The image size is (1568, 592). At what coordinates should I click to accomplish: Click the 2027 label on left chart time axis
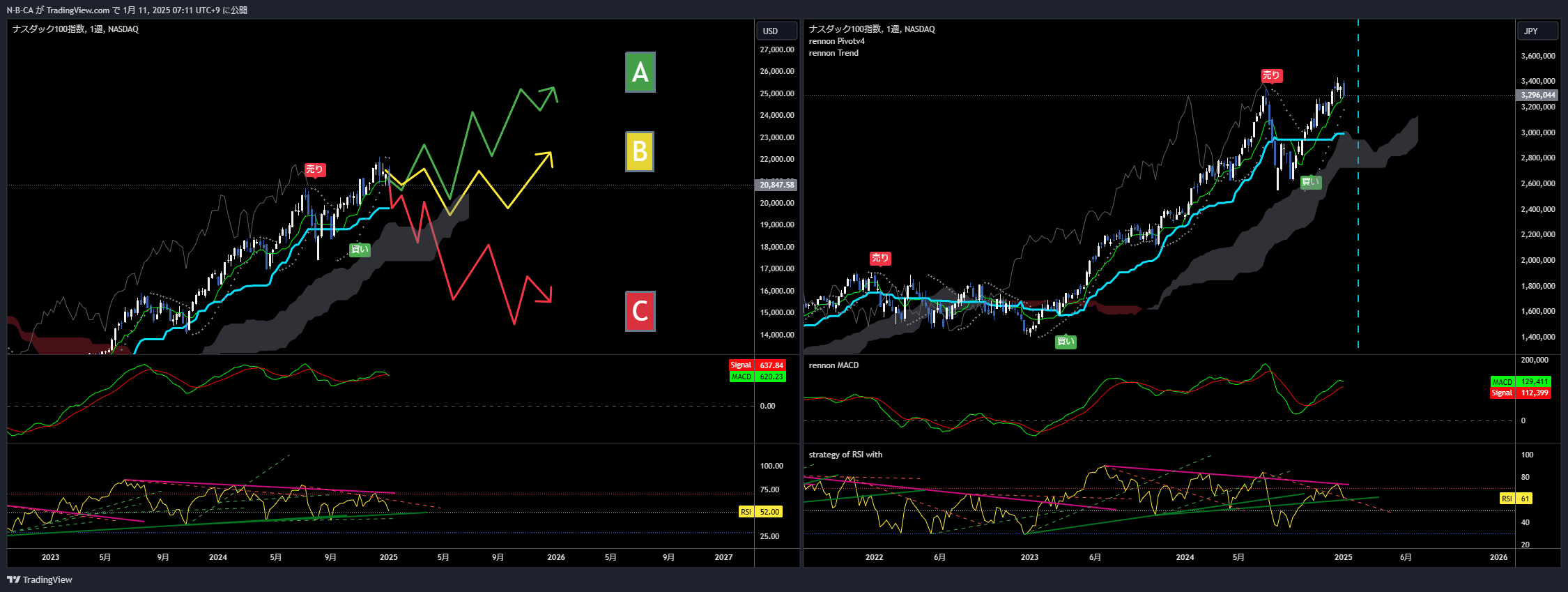pos(724,557)
